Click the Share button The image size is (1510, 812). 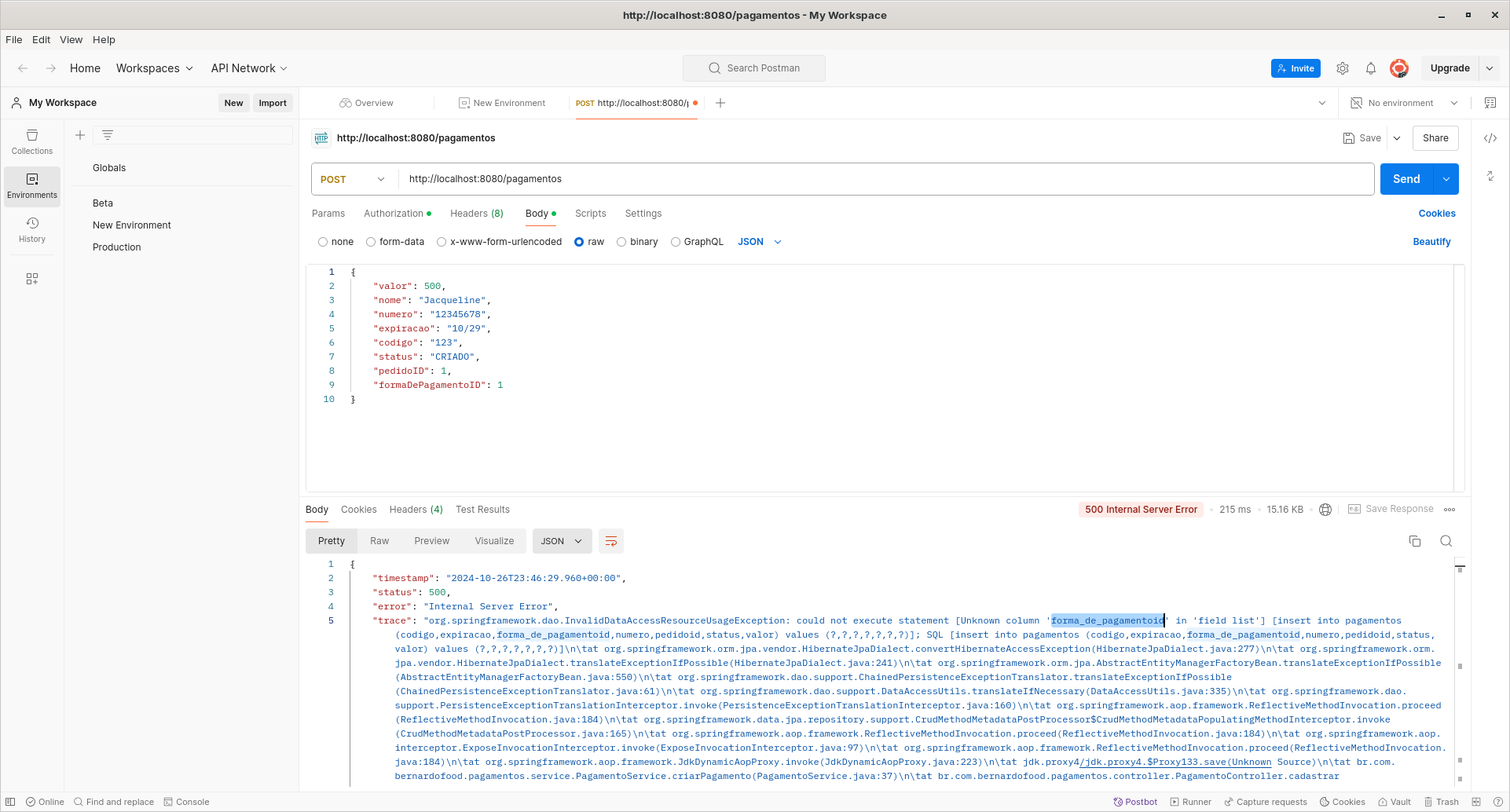pos(1435,138)
